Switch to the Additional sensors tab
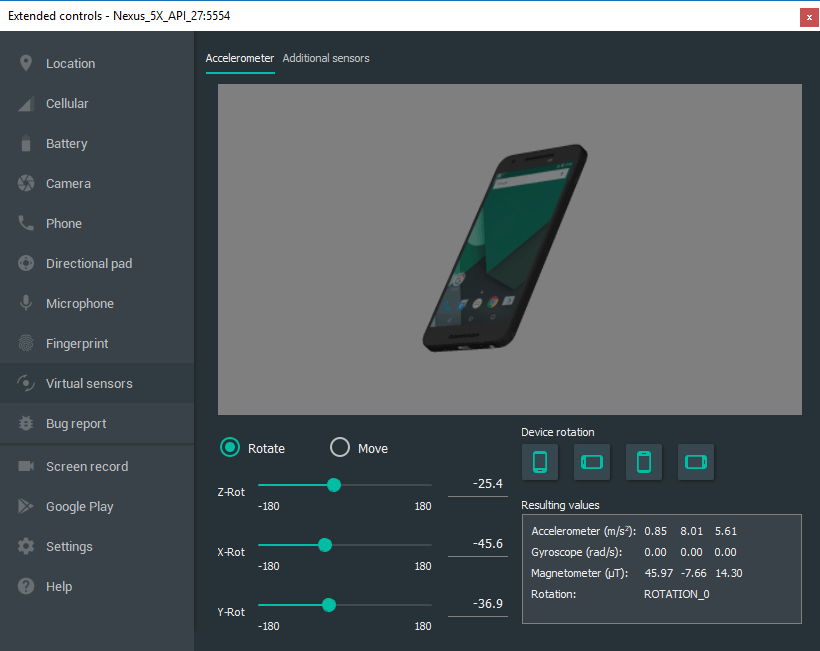Viewport: 820px width, 651px height. click(326, 59)
